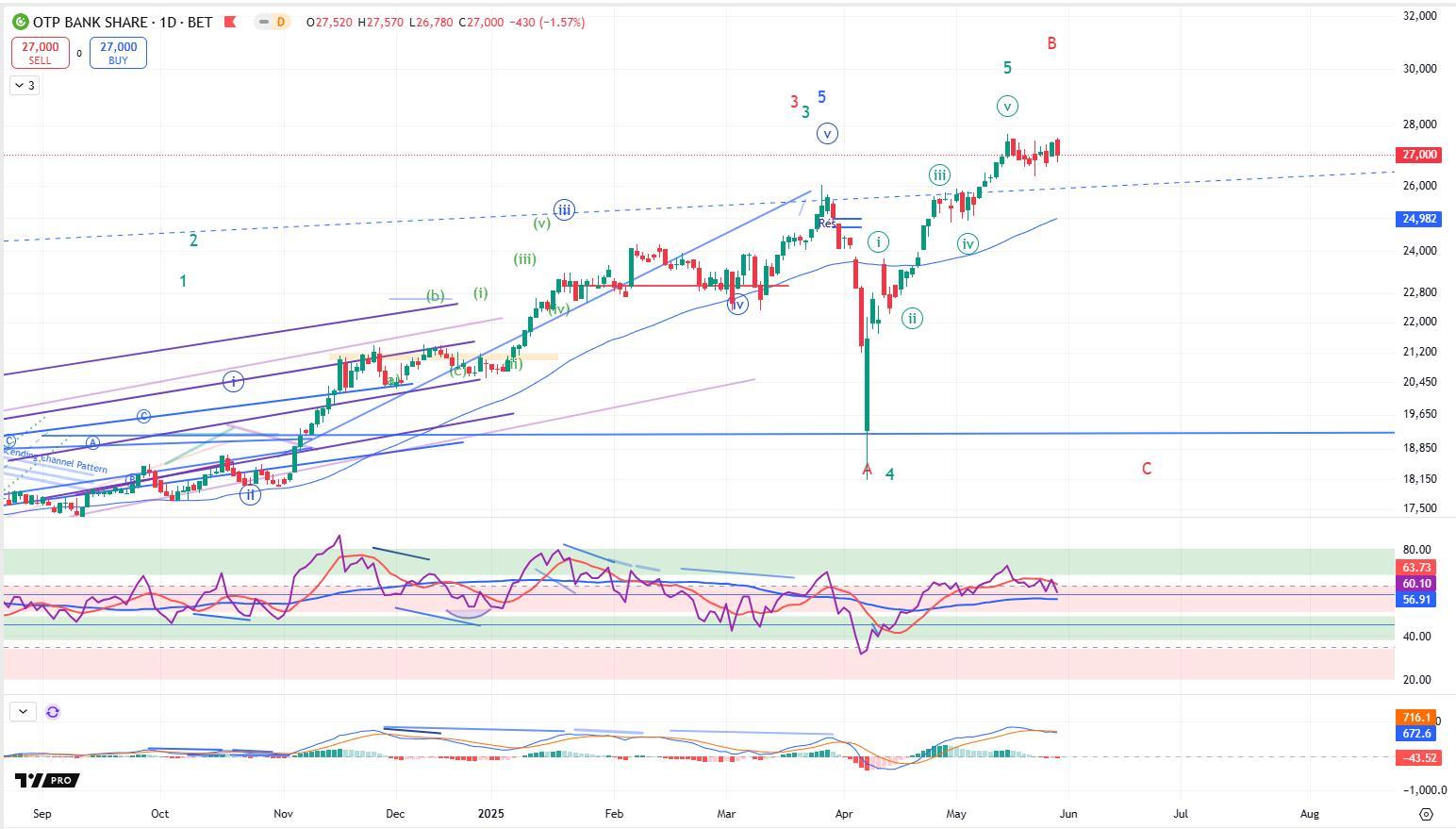Image resolution: width=1456 pixels, height=829 pixels.
Task: Select the circled green iii wave label
Action: (x=939, y=174)
